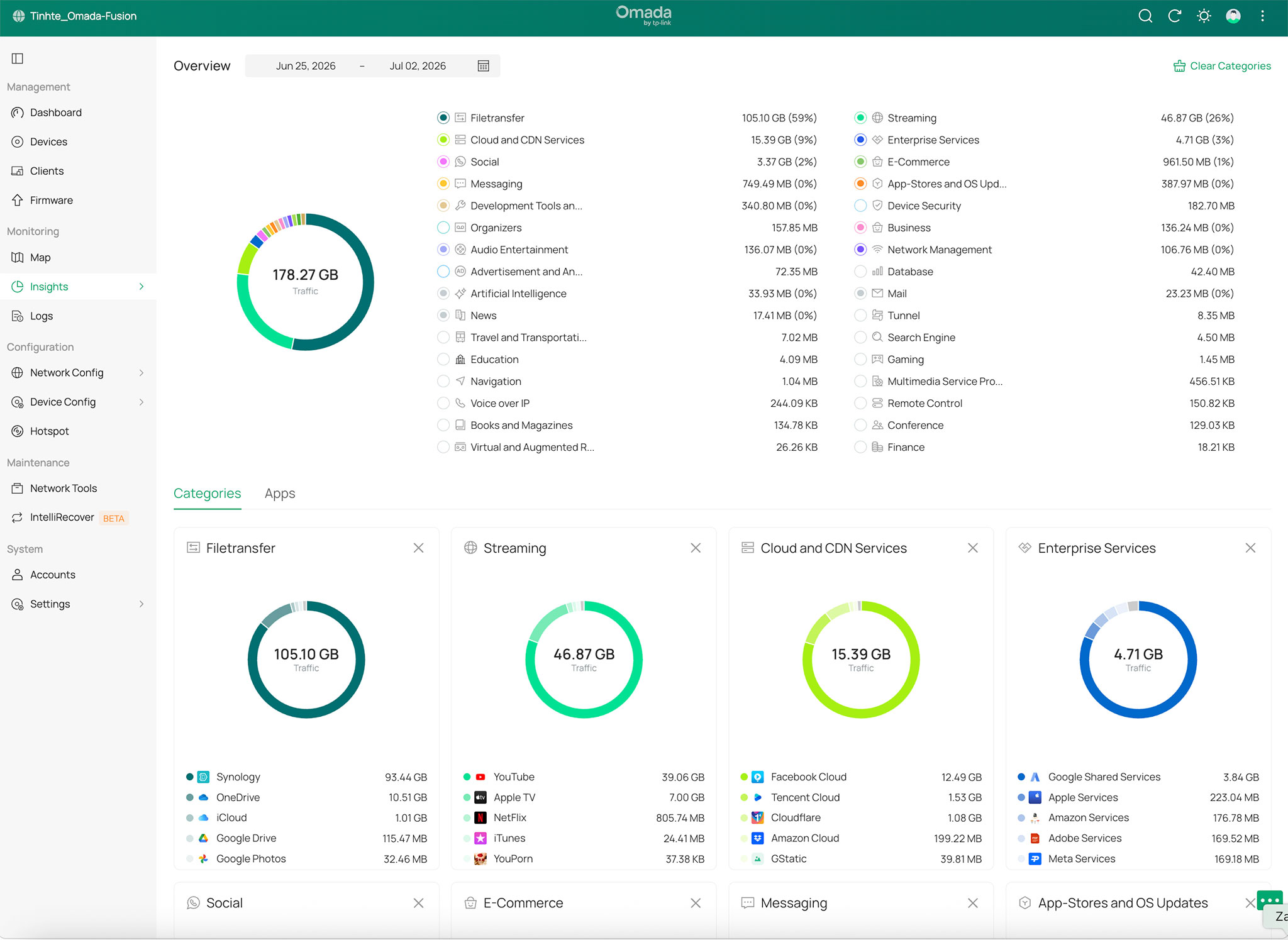1288x940 pixels.
Task: Expand the Insights submenu chevron
Action: (142, 287)
